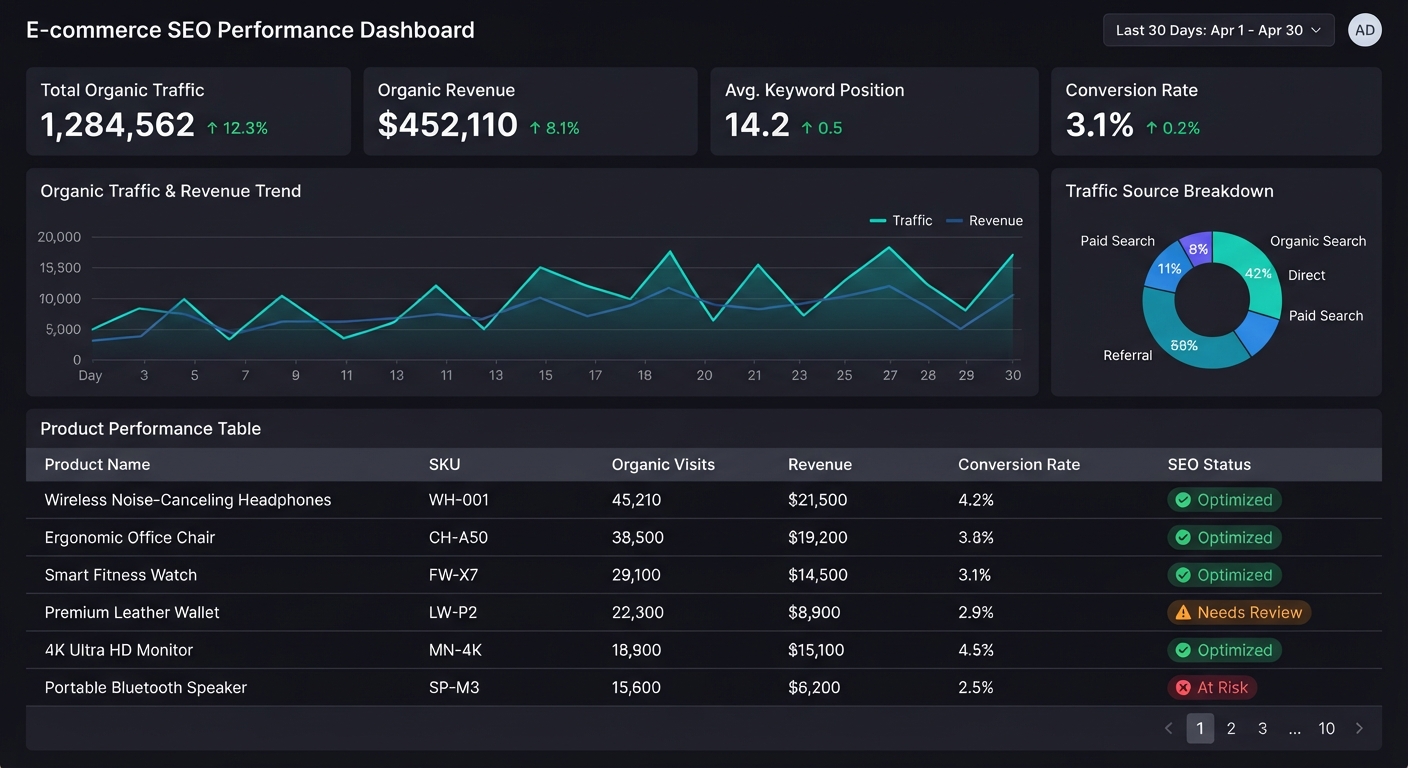This screenshot has height=768, width=1408.
Task: Click Premium Leather Wallet product name
Action: coord(132,612)
